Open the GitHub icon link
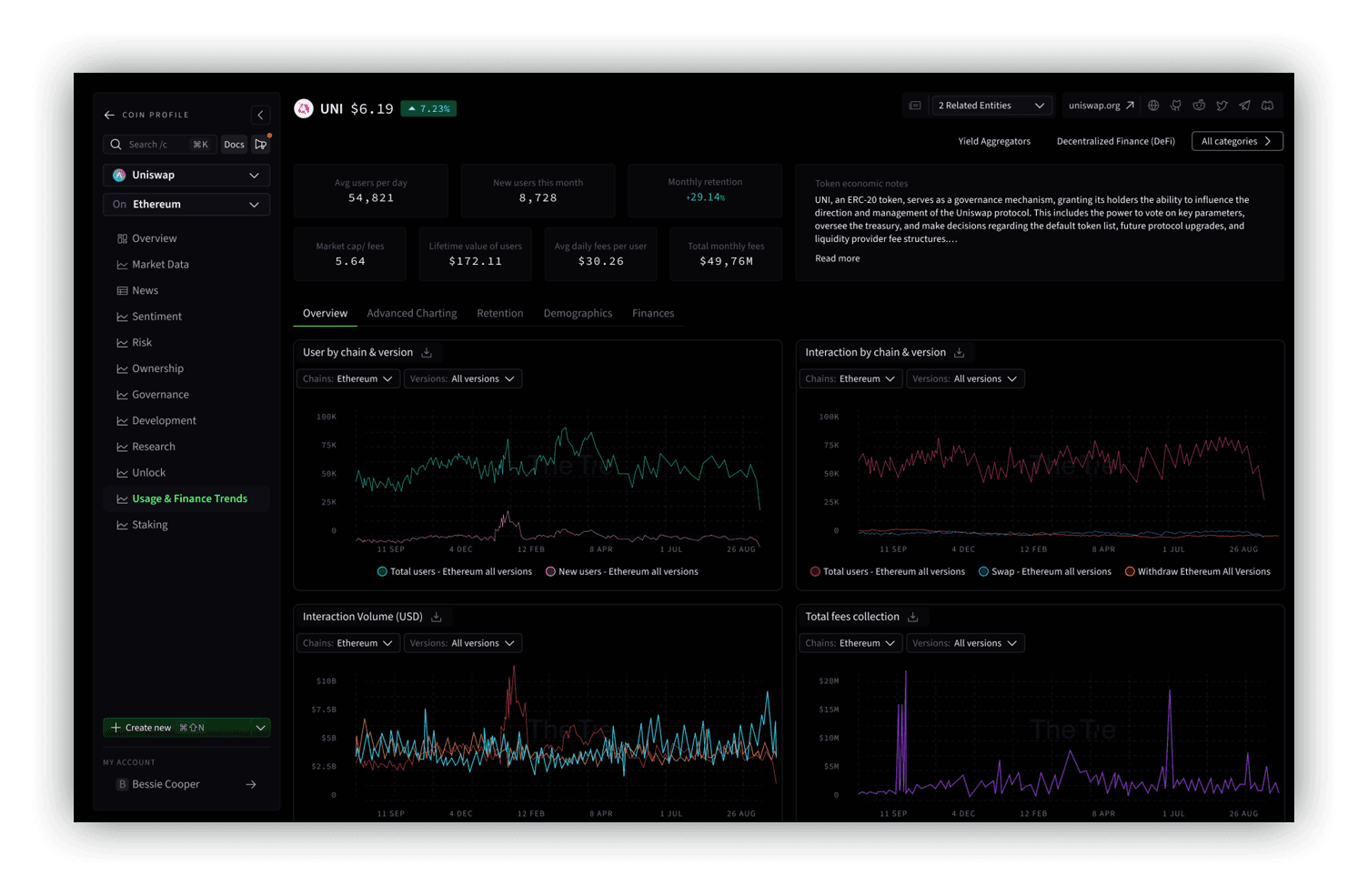 coord(1176,106)
